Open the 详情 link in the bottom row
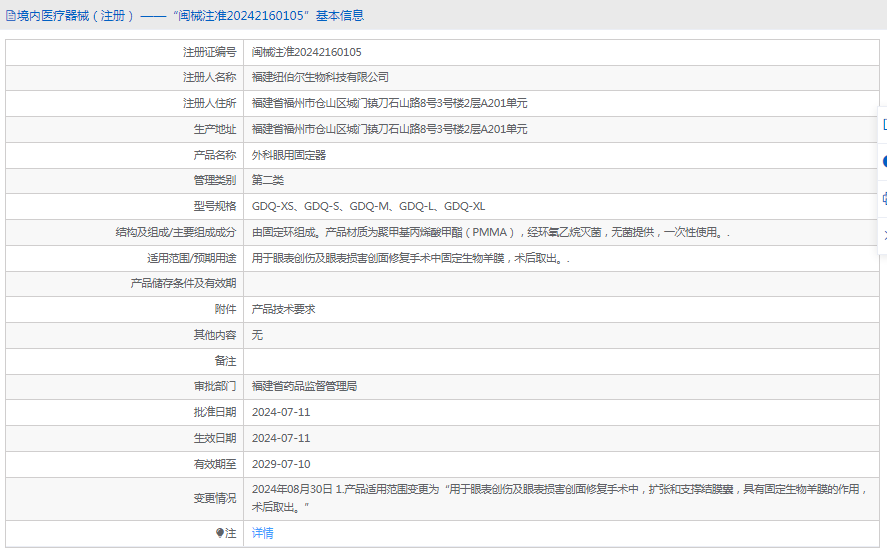Screen dimensions: 887x557 tap(262, 533)
